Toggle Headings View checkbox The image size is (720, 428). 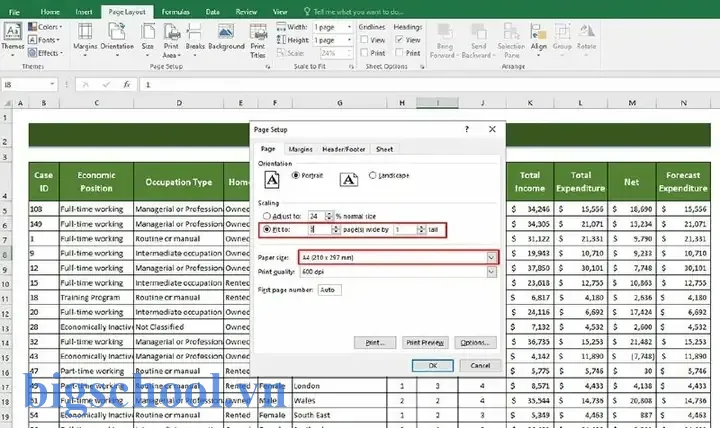[x=399, y=40]
